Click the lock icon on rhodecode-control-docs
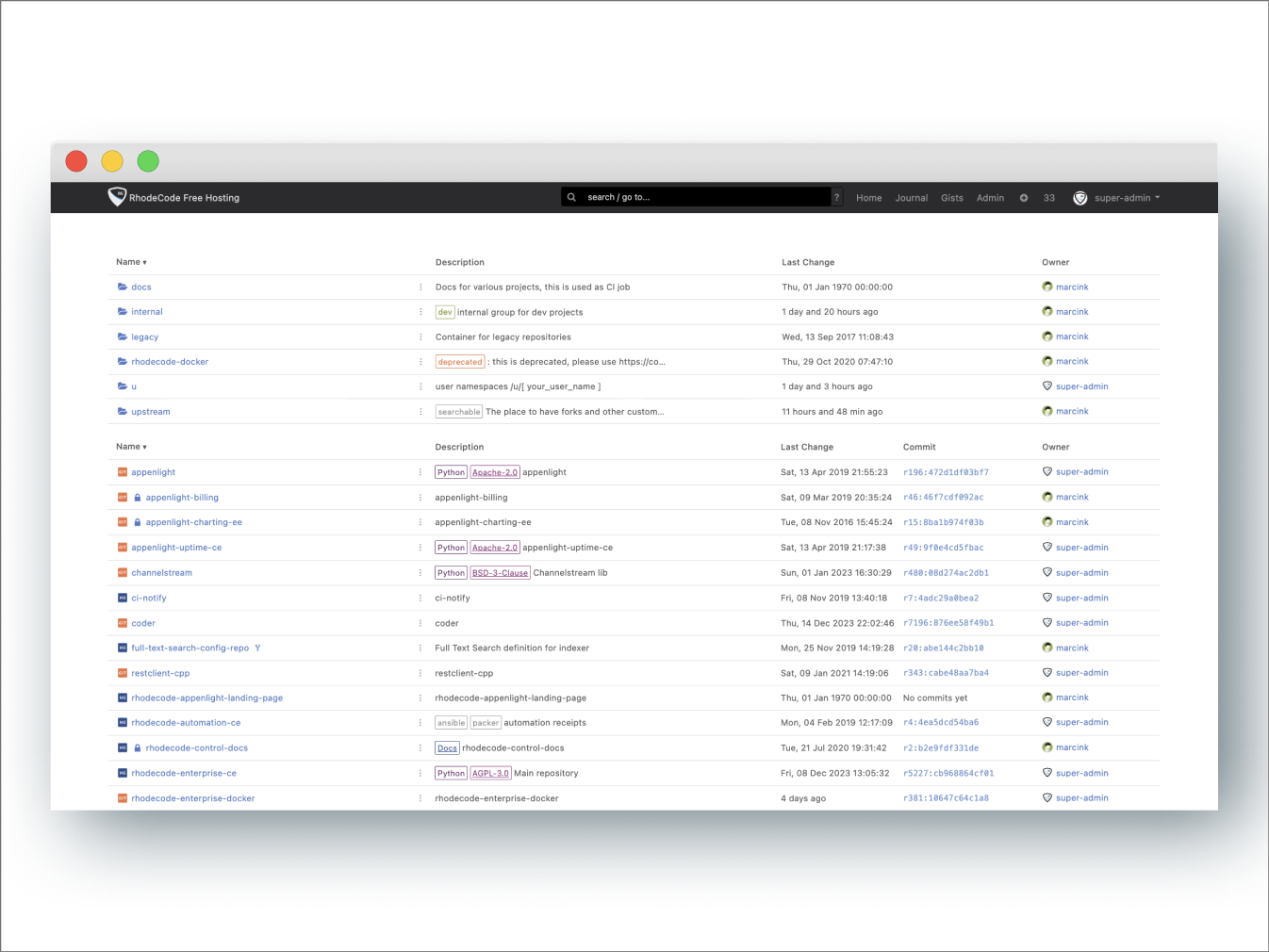Image resolution: width=1269 pixels, height=952 pixels. (138, 747)
